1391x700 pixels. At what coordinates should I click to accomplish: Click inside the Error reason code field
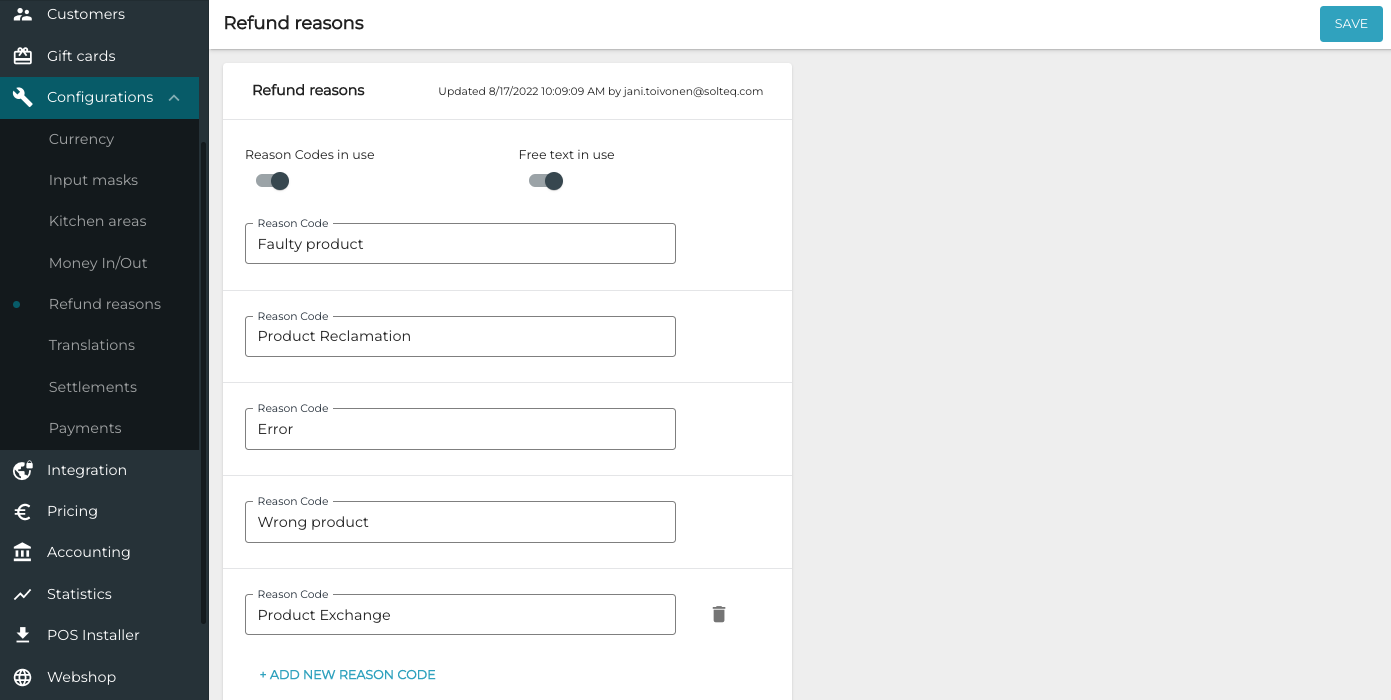point(460,429)
